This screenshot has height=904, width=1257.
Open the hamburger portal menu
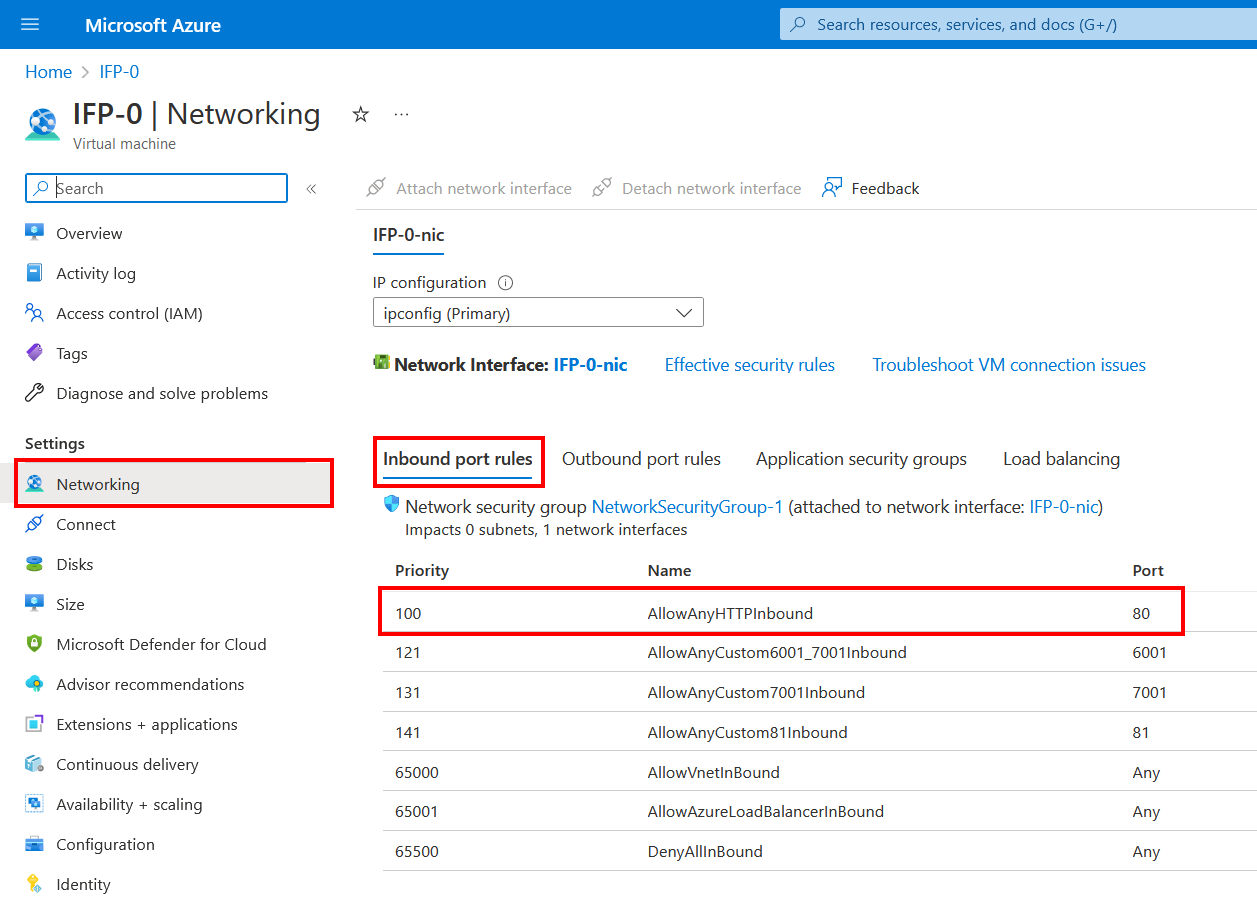click(x=30, y=24)
